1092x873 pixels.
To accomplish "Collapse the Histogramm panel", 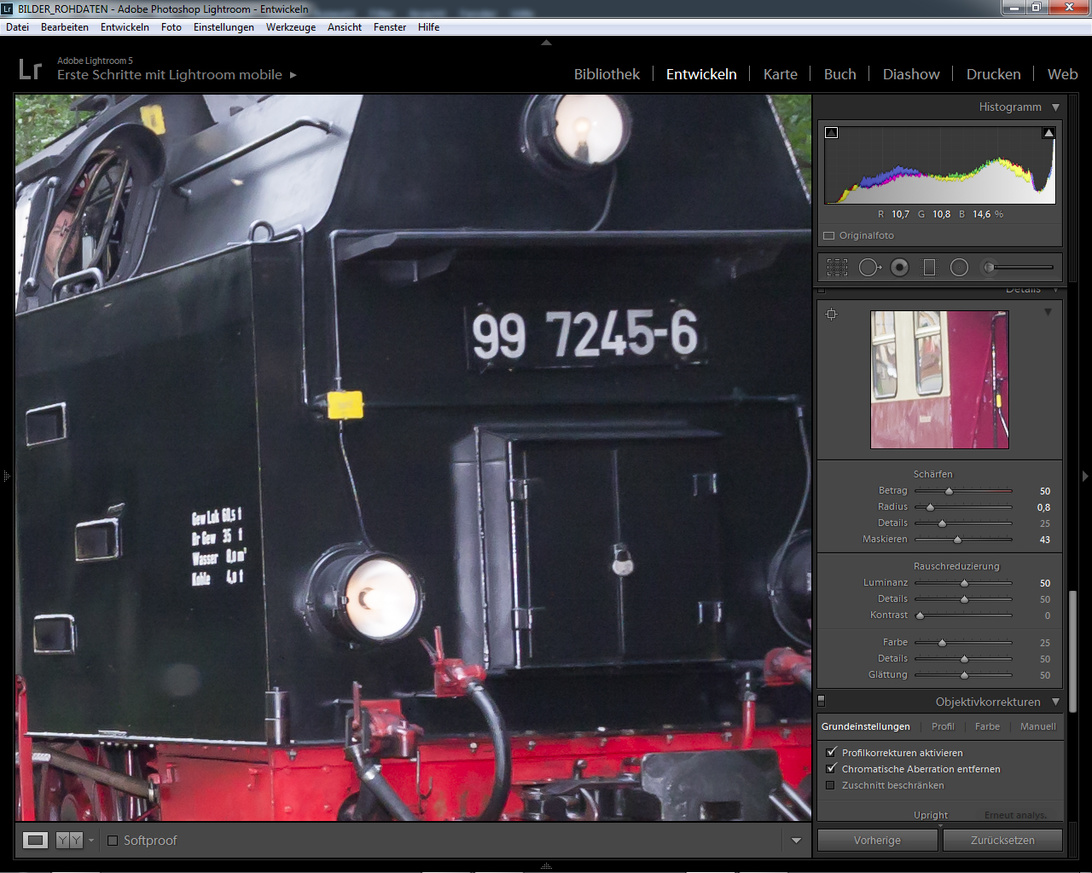I will 1055,107.
